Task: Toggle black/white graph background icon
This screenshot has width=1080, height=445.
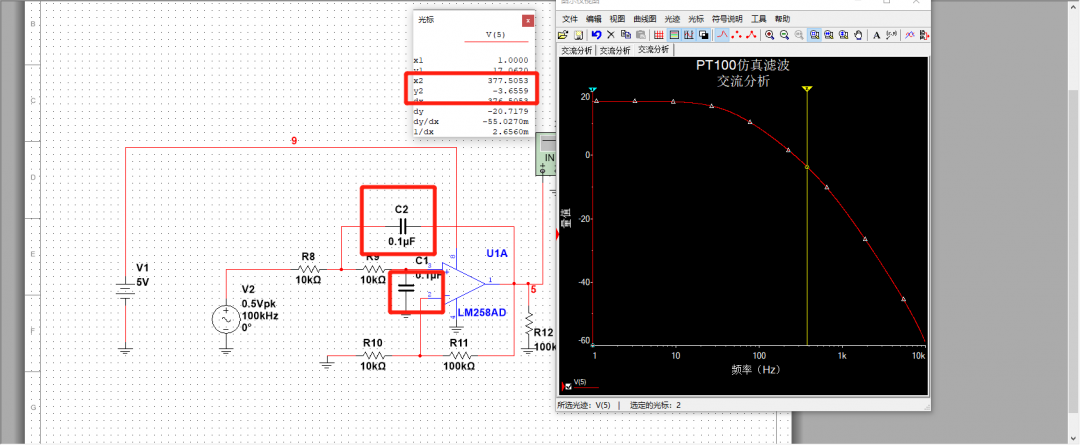Action: click(704, 34)
